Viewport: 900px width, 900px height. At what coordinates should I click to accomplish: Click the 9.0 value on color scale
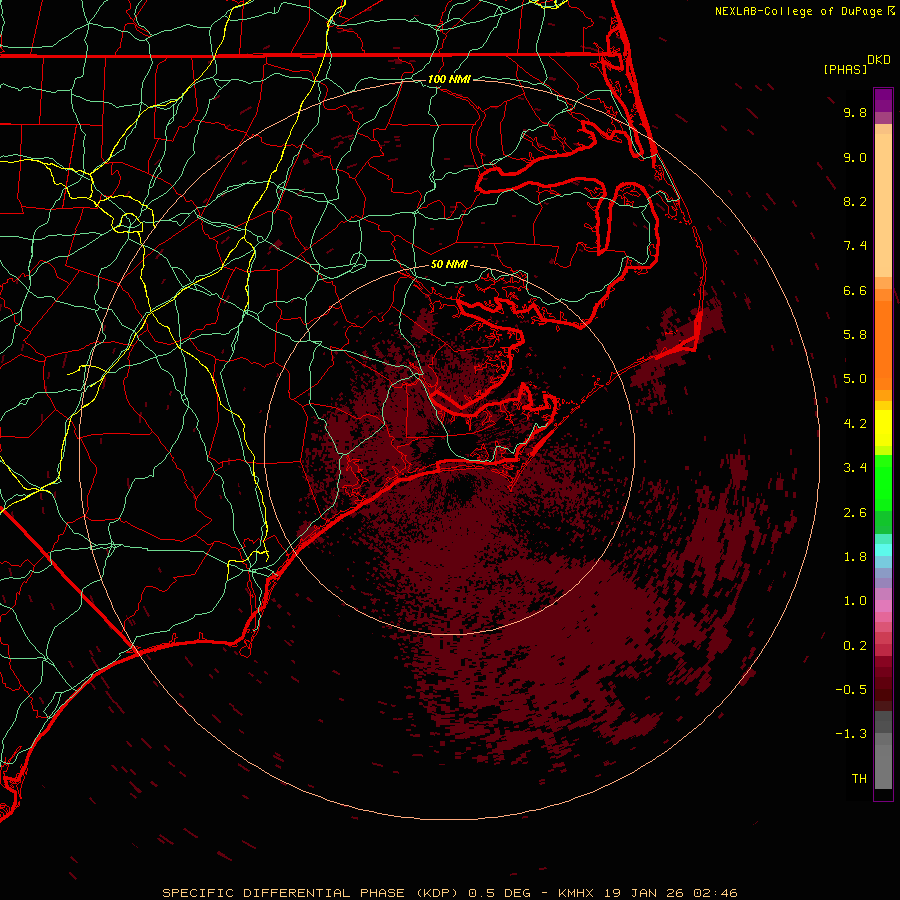pyautogui.click(x=855, y=157)
